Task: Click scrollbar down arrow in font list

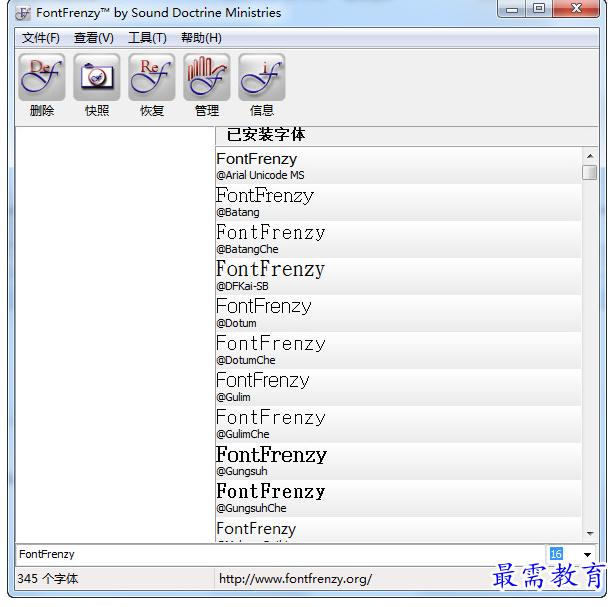Action: [x=590, y=534]
